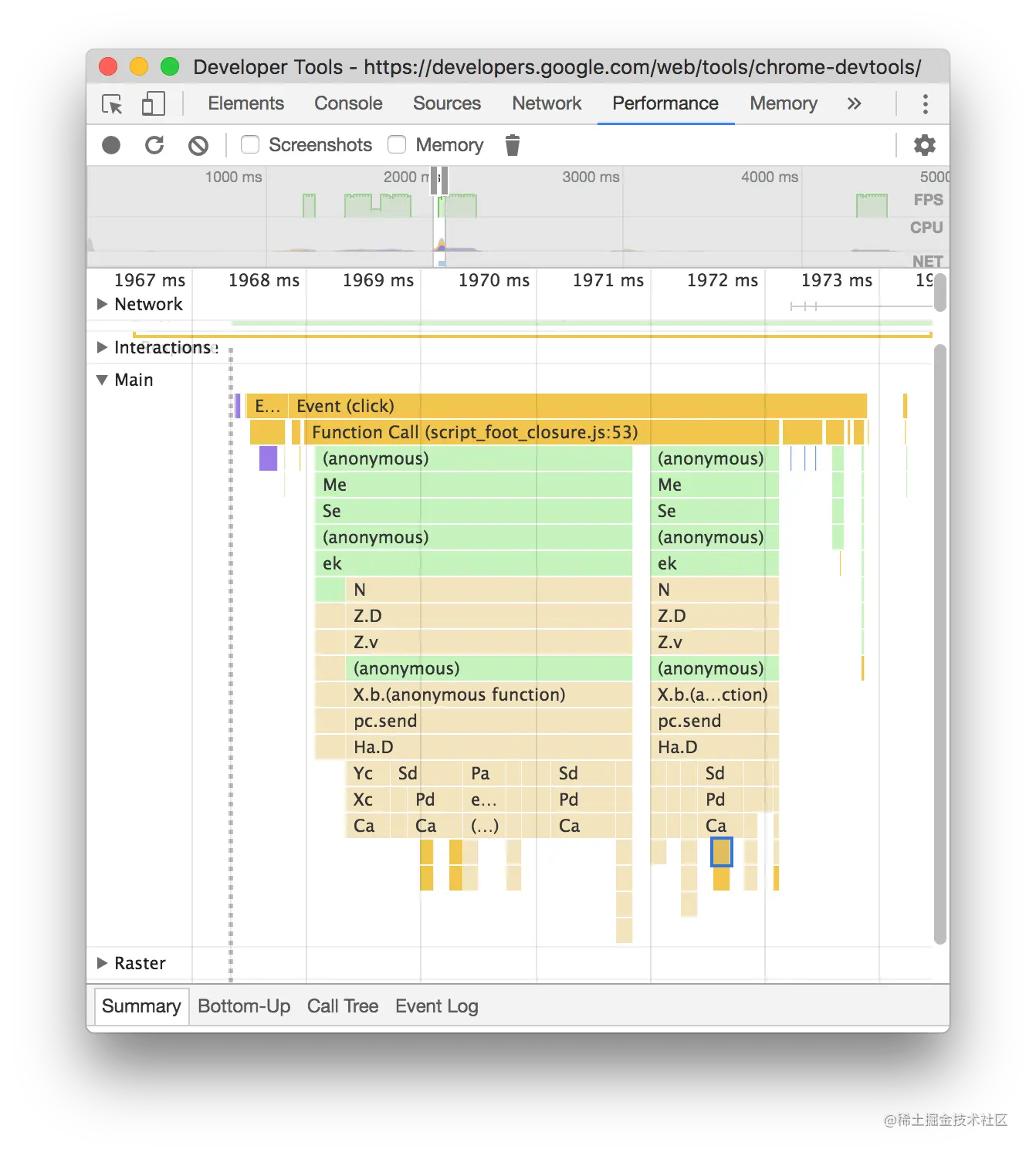Viewport: 1036px width, 1156px height.
Task: Switch to the Elements tab
Action: click(x=245, y=103)
